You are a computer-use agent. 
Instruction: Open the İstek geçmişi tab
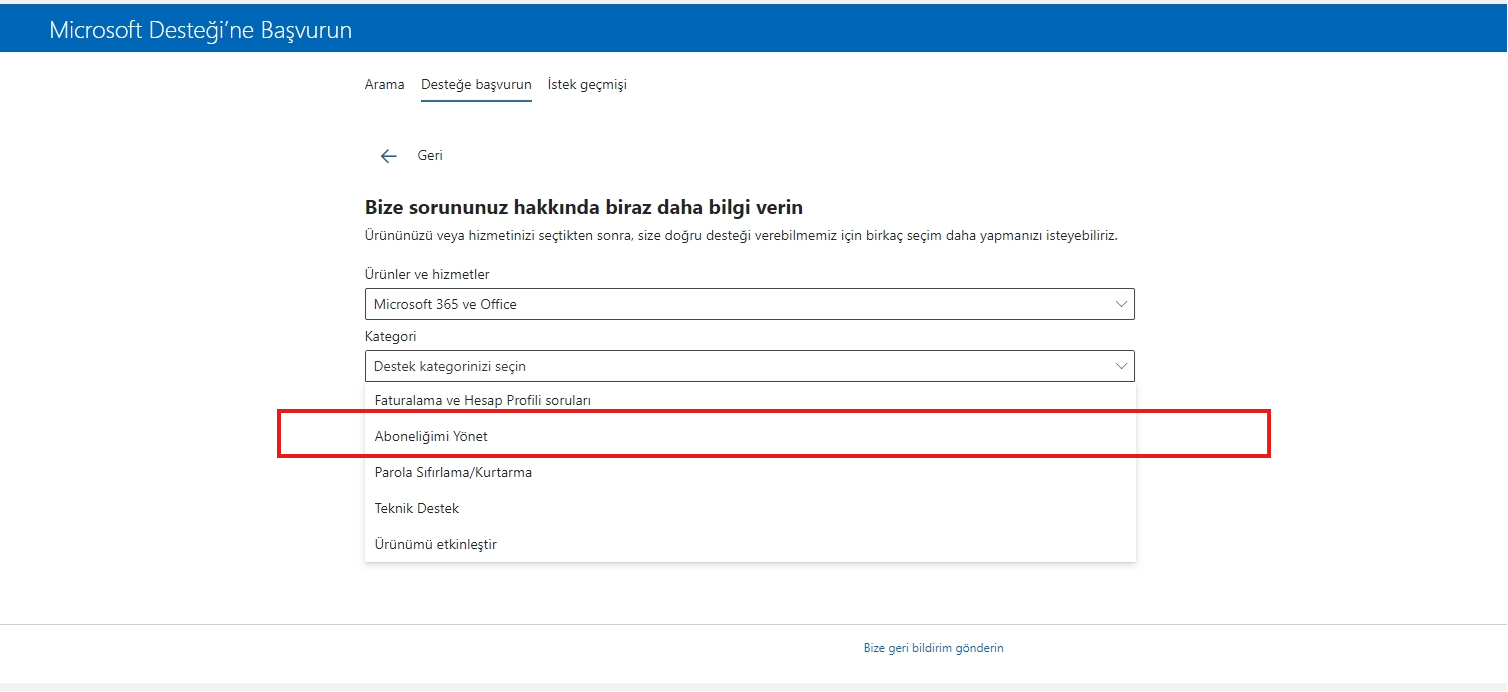587,85
